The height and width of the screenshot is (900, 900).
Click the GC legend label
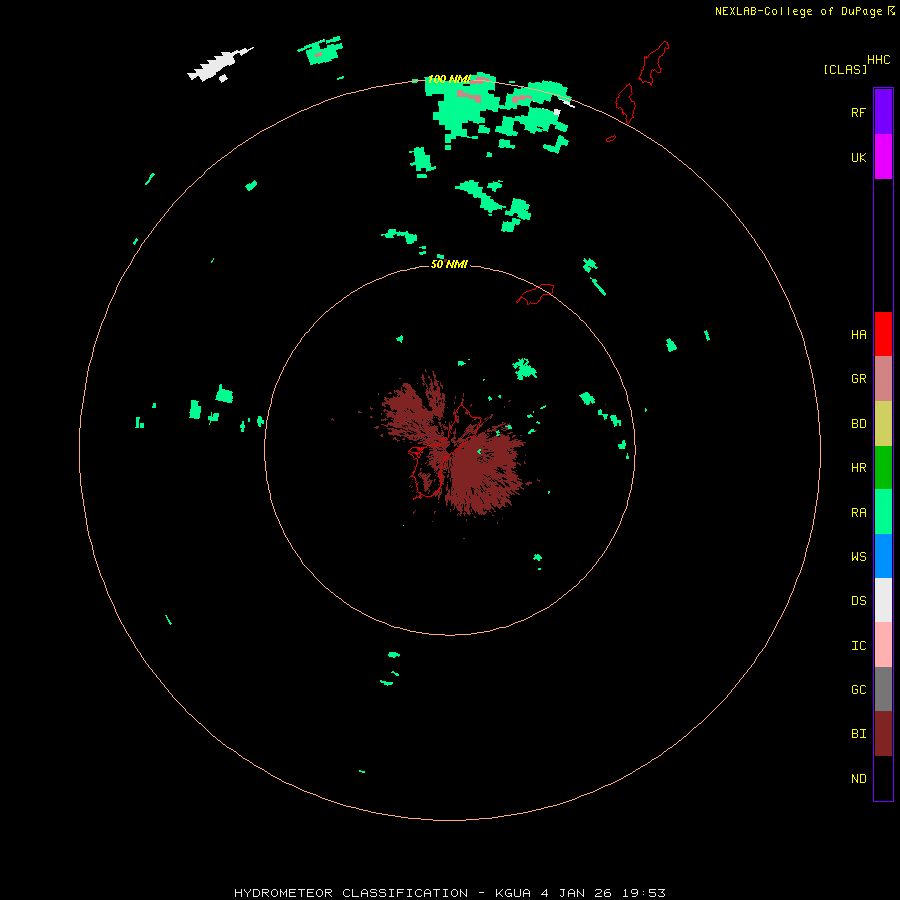[x=858, y=689]
